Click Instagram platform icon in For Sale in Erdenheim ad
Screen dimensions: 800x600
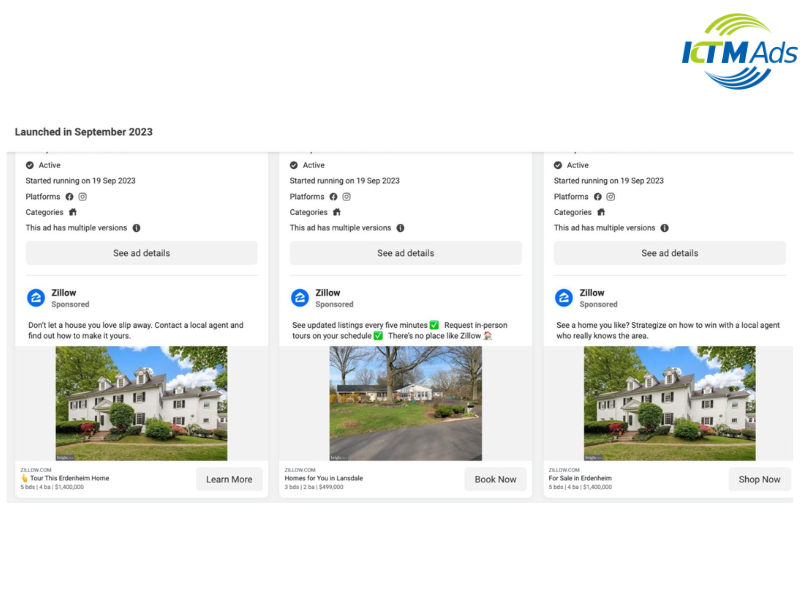(x=611, y=196)
